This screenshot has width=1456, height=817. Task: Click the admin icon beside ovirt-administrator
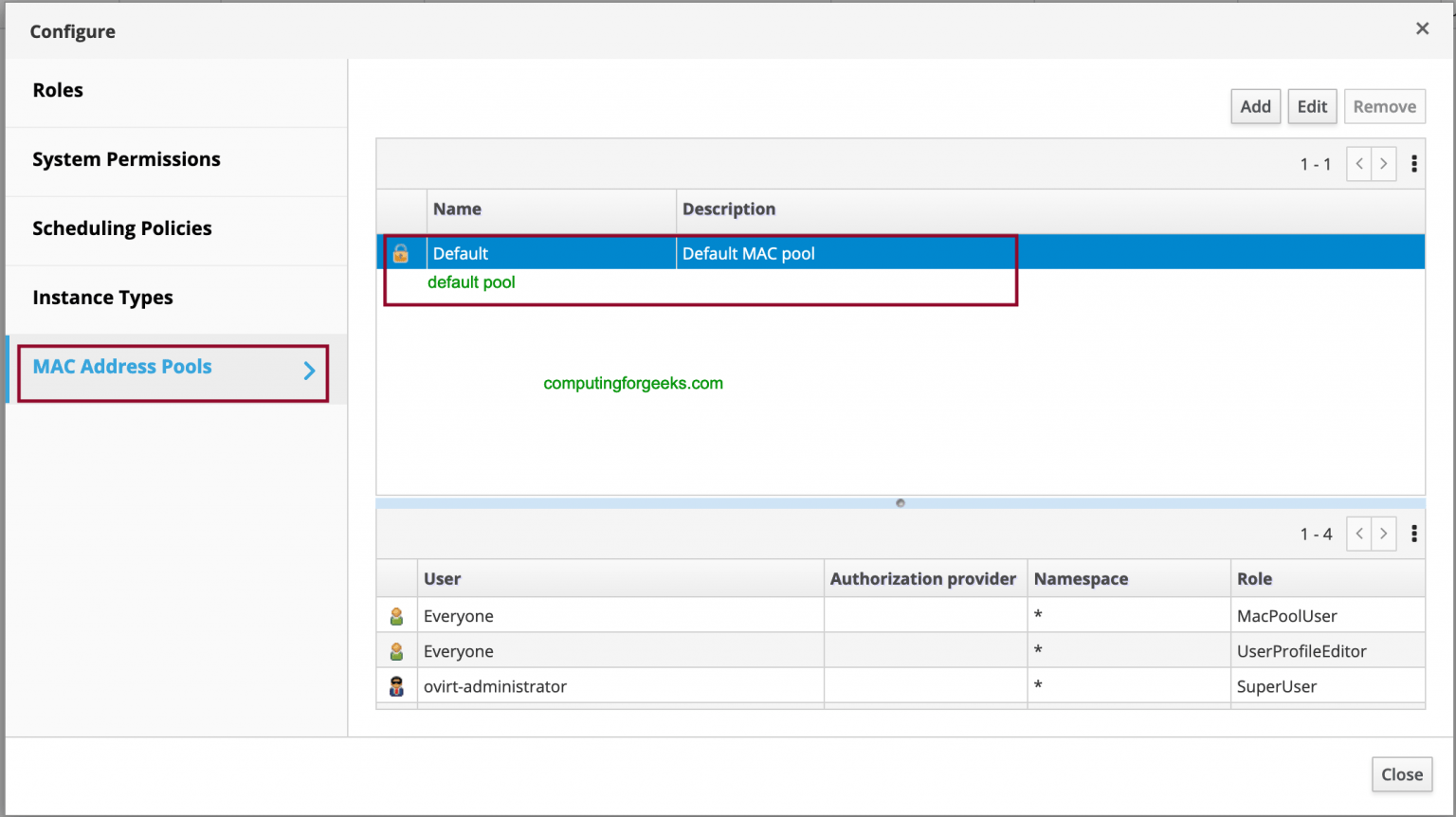(397, 685)
